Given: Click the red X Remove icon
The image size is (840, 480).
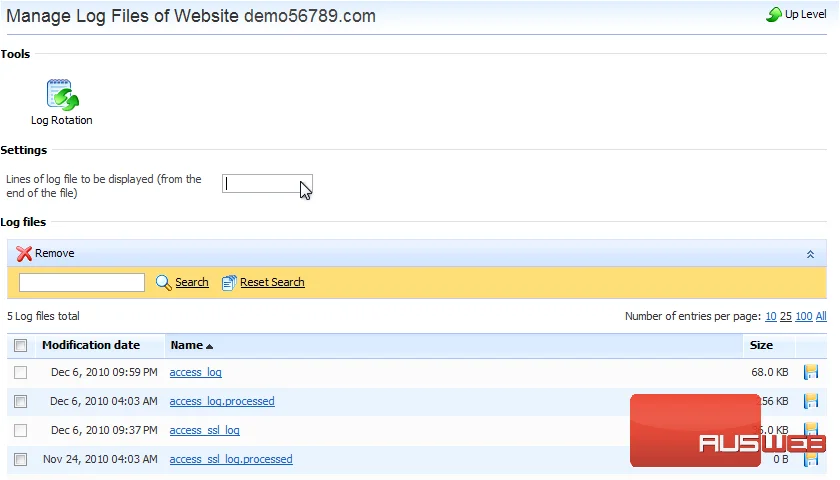Looking at the screenshot, I should pyautogui.click(x=24, y=253).
